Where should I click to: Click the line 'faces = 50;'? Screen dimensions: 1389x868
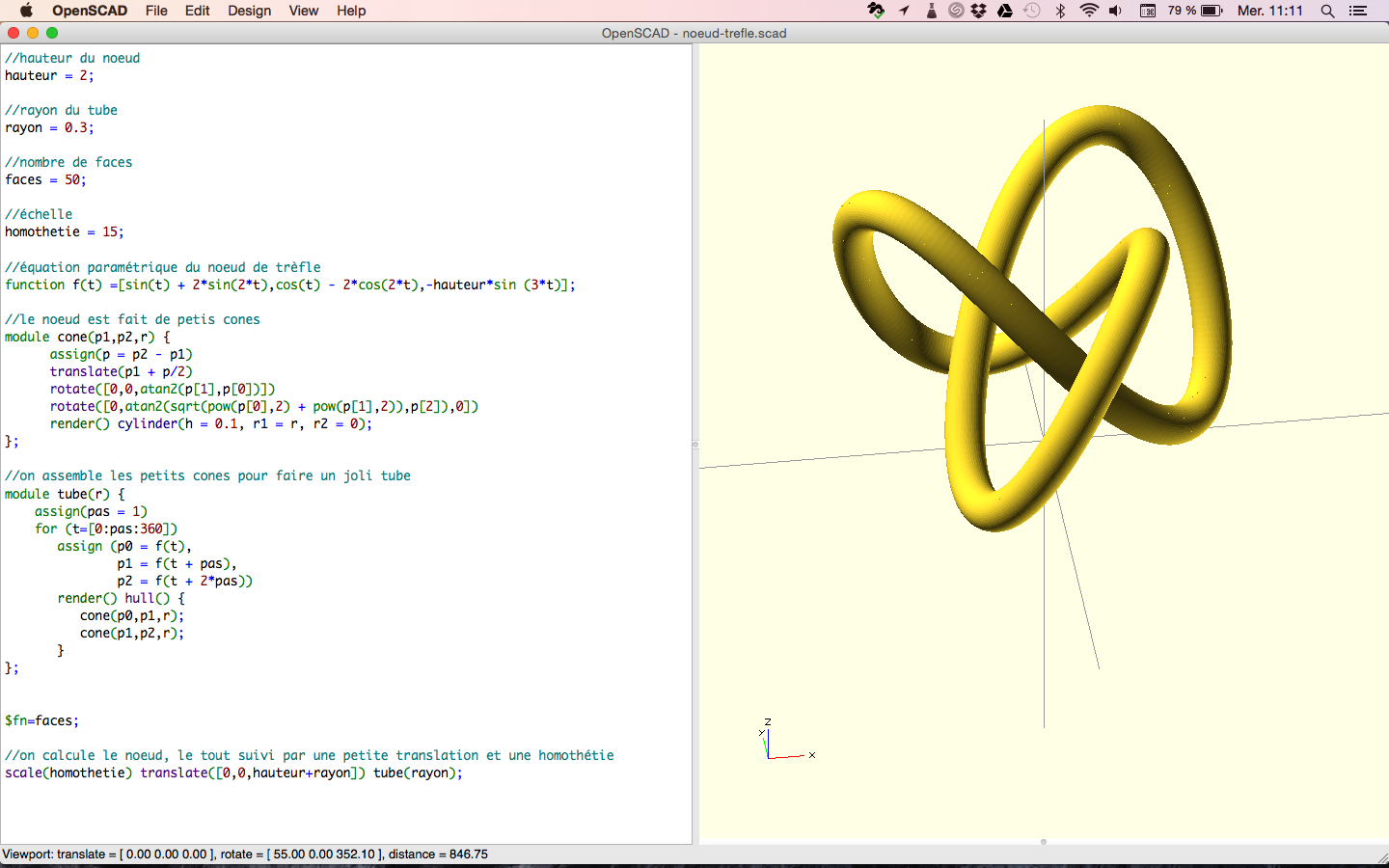pos(45,179)
